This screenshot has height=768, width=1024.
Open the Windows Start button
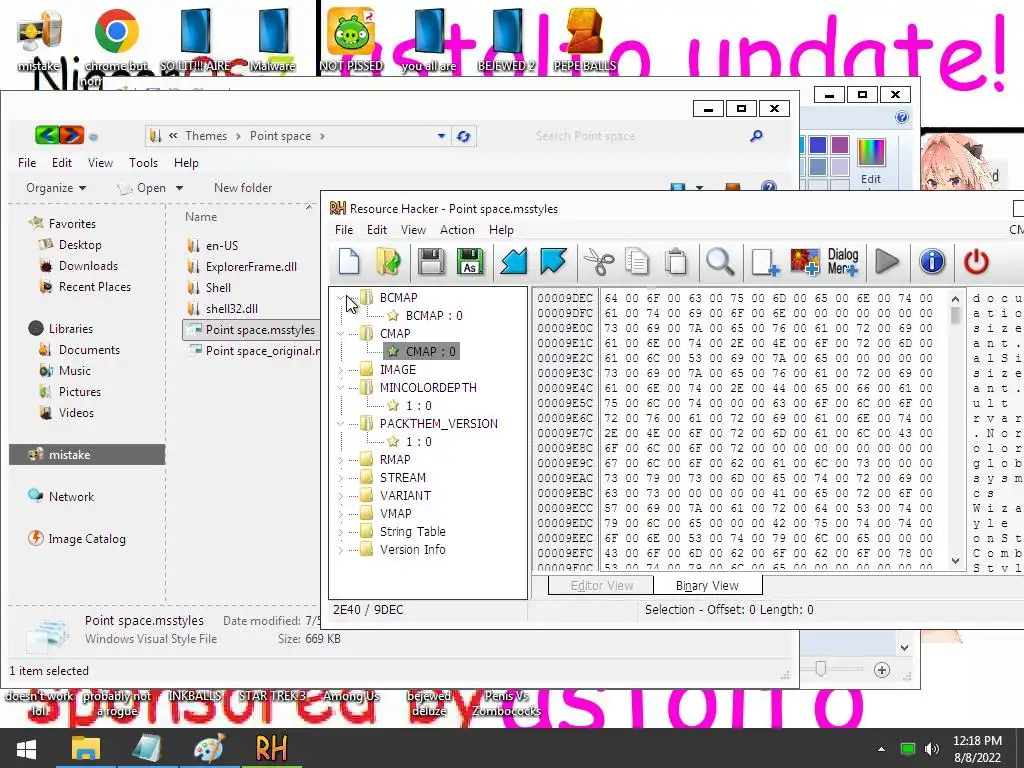click(26, 748)
